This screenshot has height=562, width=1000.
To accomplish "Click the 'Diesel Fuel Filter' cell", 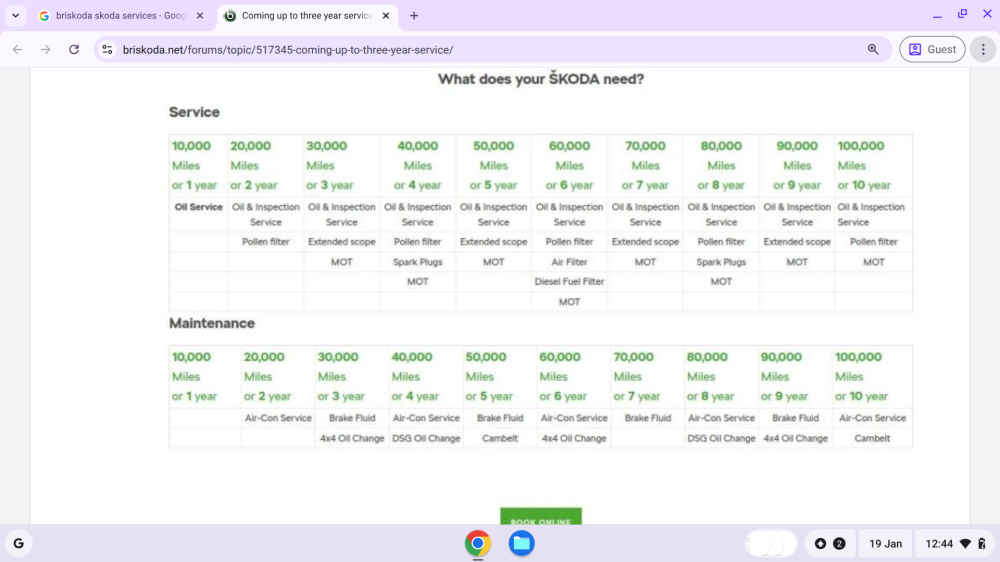I will [x=570, y=282].
